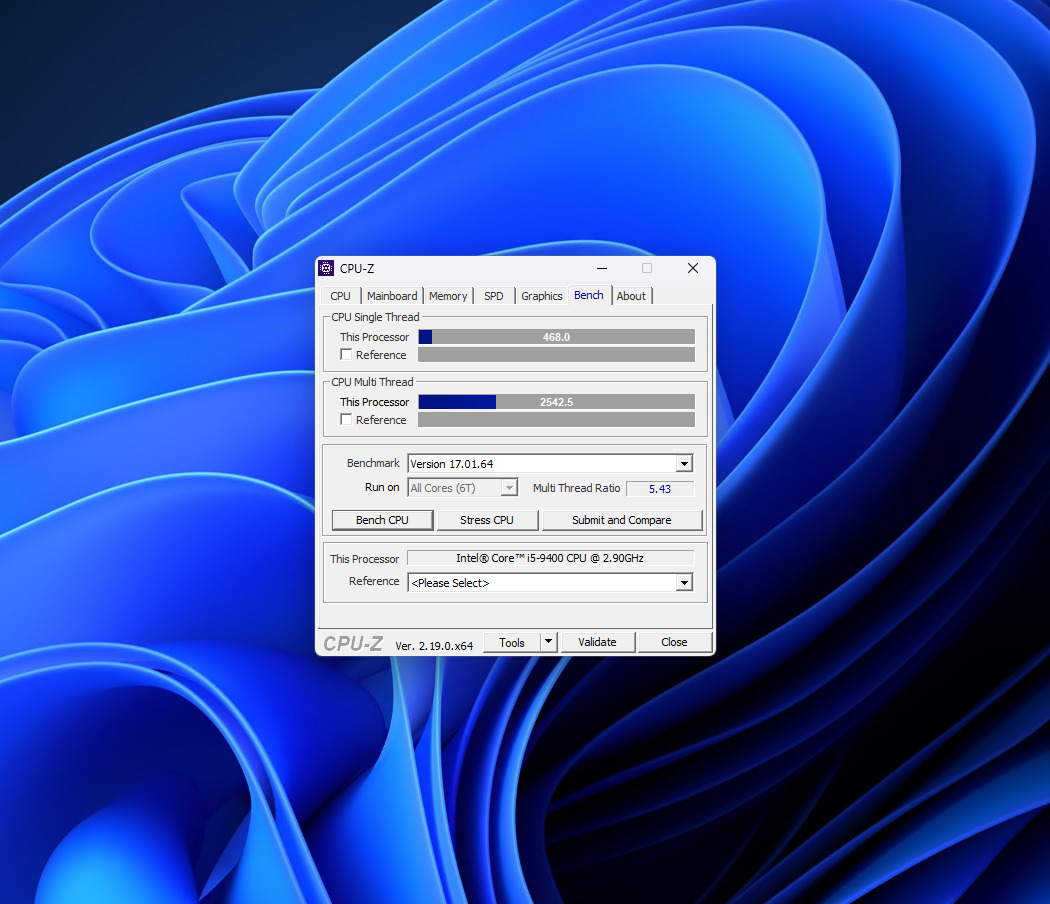Select the SPD tab
Screen dimensions: 1050x904
[x=494, y=296]
